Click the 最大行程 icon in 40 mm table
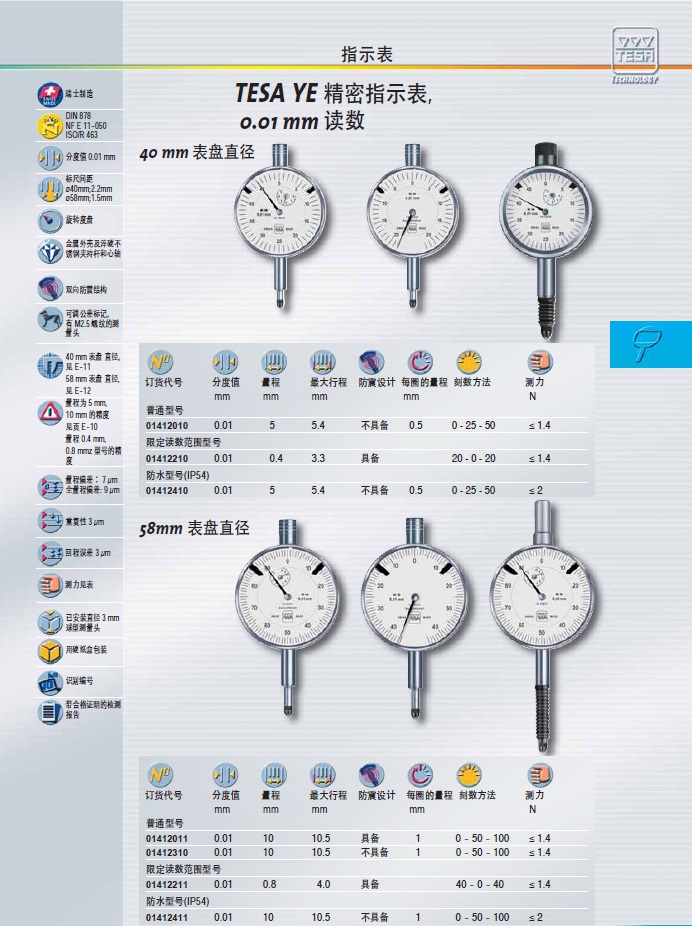 click(x=322, y=361)
